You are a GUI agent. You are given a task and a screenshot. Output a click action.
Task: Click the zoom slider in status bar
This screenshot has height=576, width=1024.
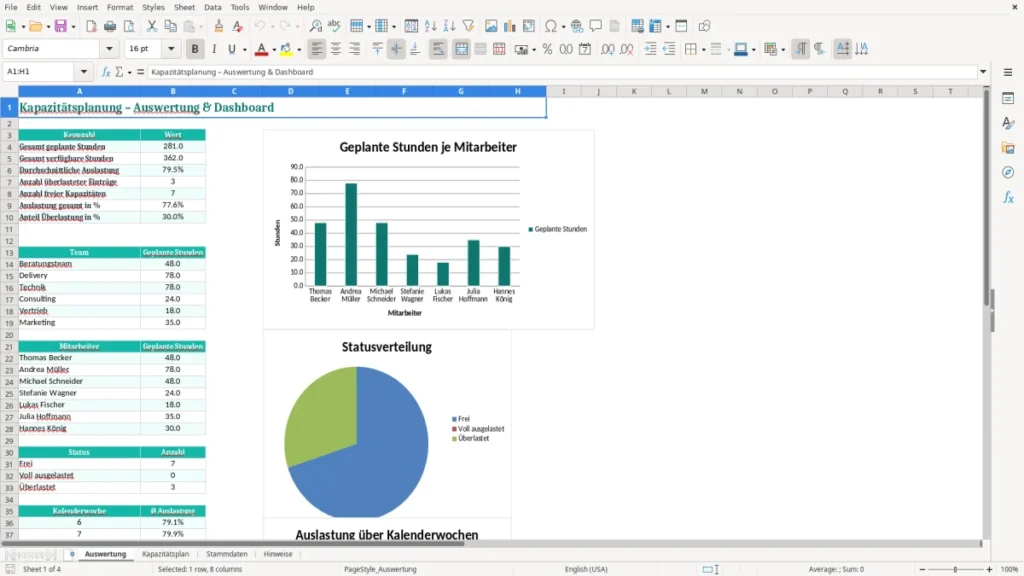coord(955,569)
